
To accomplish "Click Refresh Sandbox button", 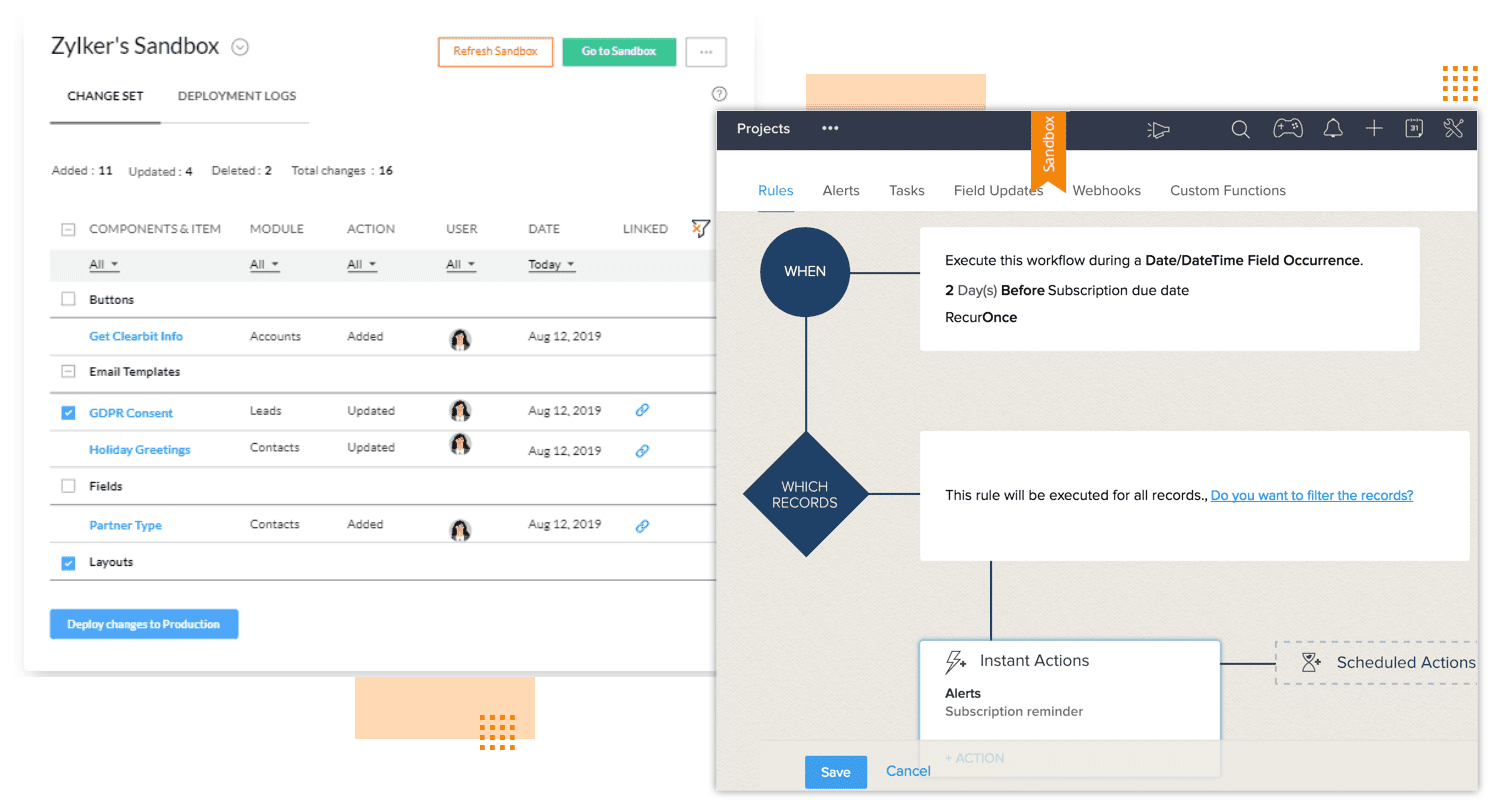I will pos(495,52).
